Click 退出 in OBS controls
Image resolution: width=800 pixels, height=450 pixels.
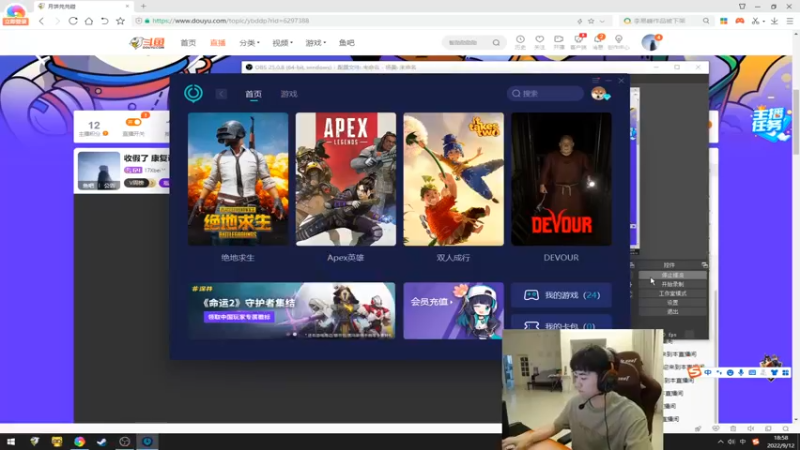coord(672,311)
